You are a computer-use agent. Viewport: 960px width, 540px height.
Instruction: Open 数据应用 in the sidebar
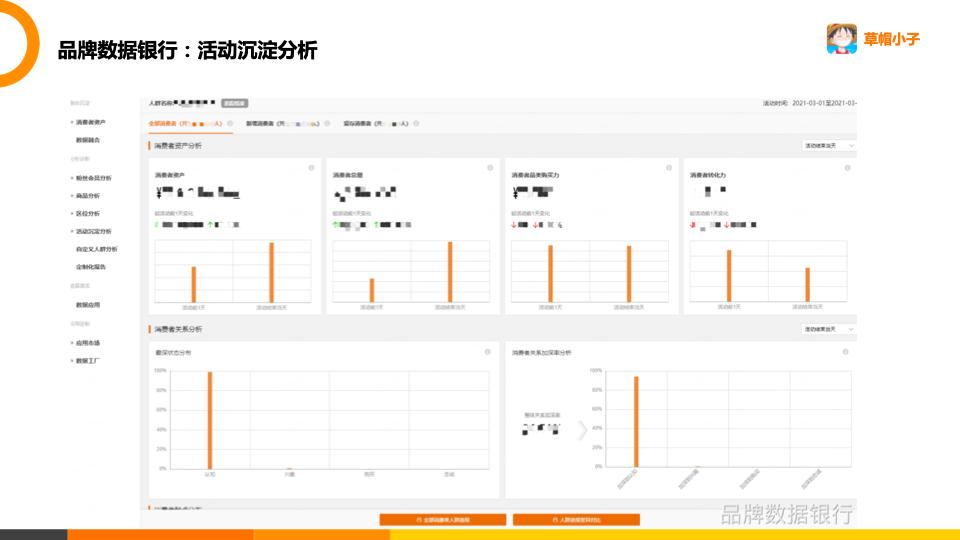click(x=88, y=305)
